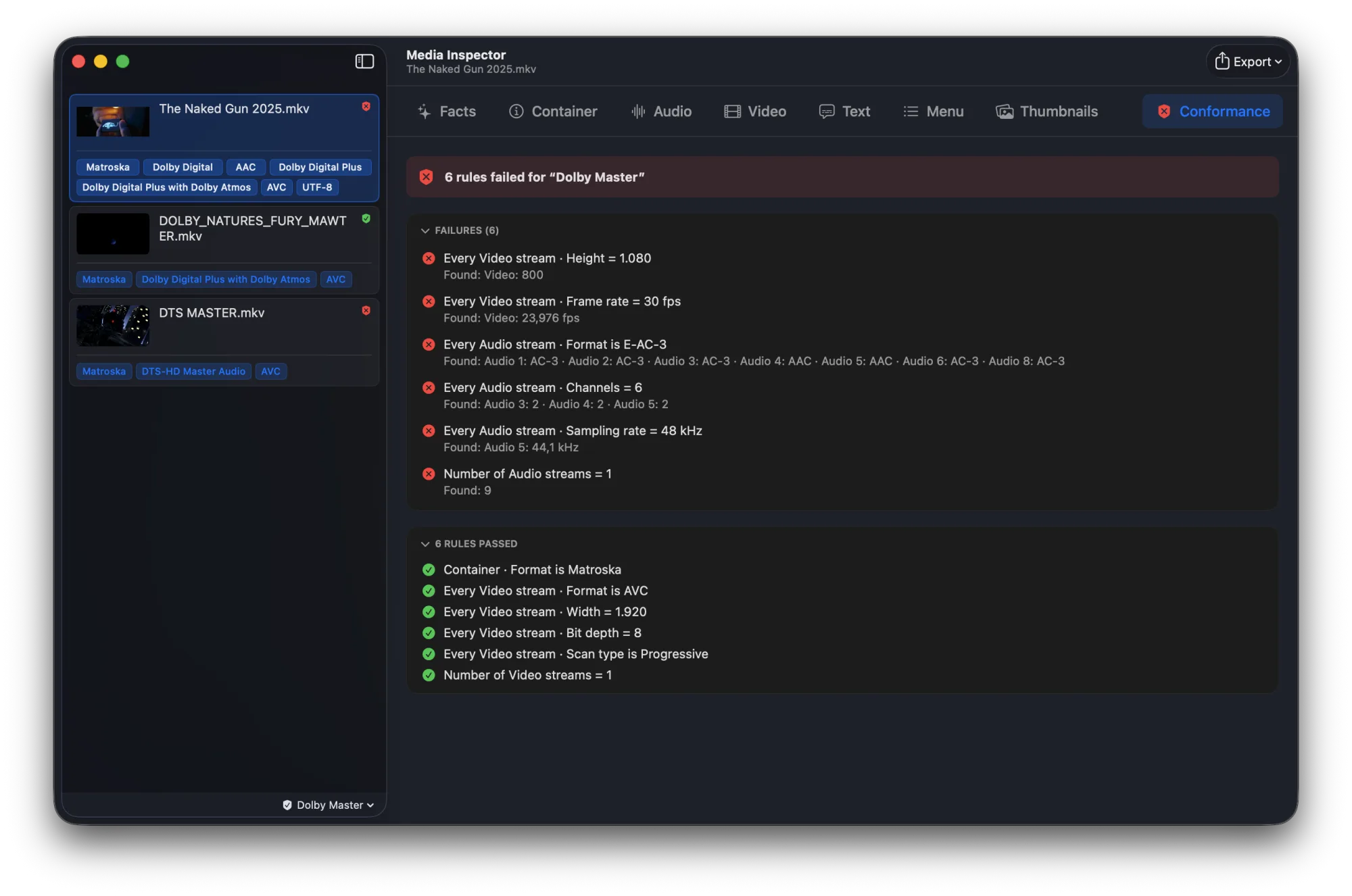The image size is (1352, 896).
Task: Click fail icon beside Height = 1.080 rule
Action: pyautogui.click(x=429, y=258)
